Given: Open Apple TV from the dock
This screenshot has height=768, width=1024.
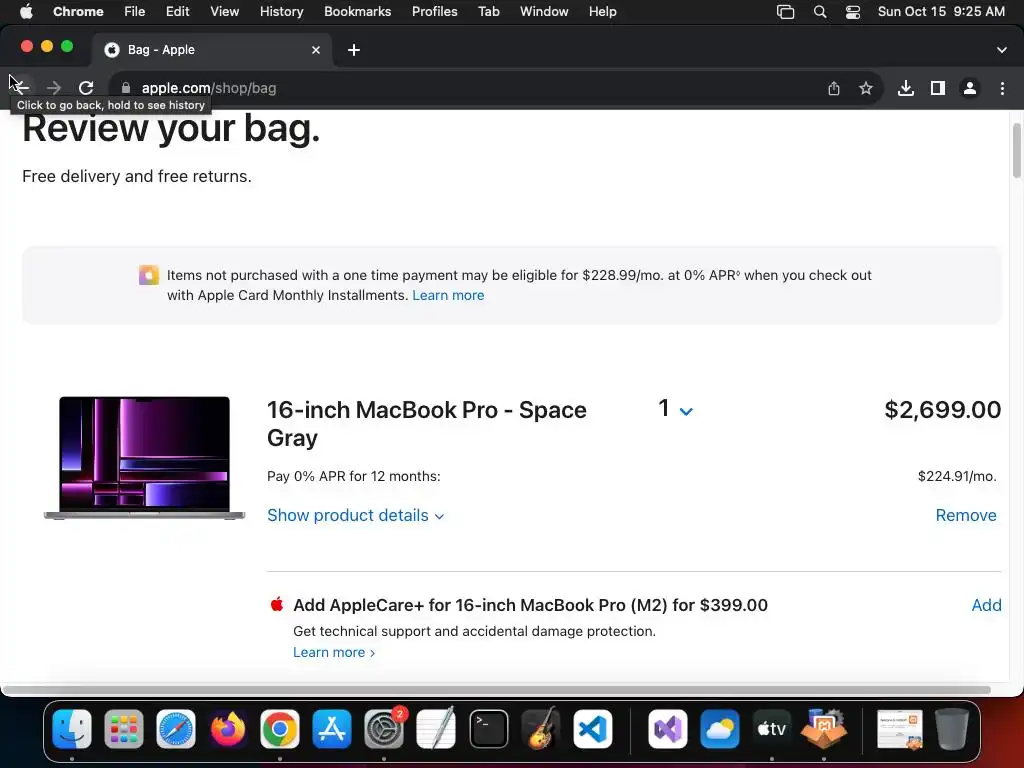Looking at the screenshot, I should click(x=771, y=728).
